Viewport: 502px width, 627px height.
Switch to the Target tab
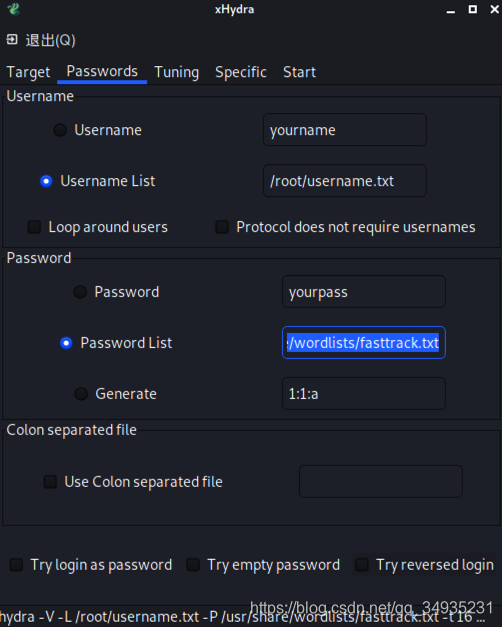(28, 72)
